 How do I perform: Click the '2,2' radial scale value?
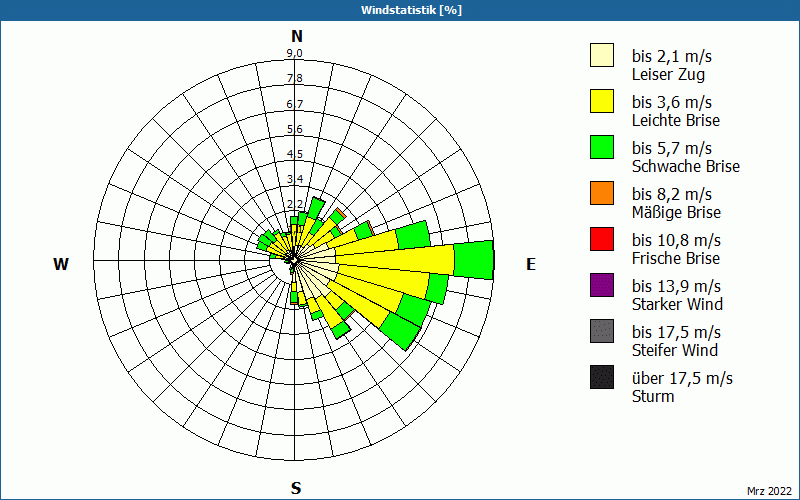tap(294, 204)
